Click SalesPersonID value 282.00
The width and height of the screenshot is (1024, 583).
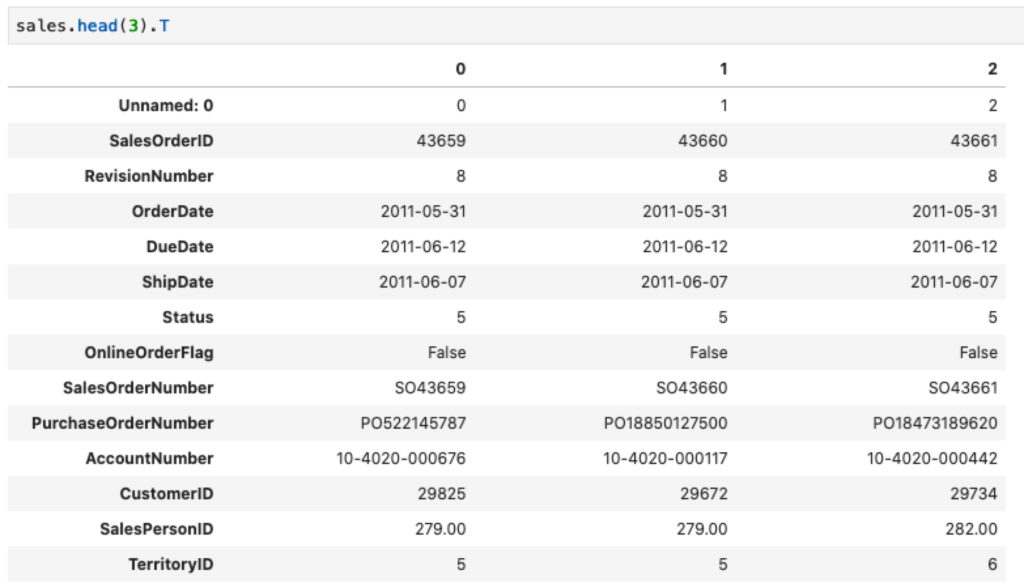(x=971, y=529)
